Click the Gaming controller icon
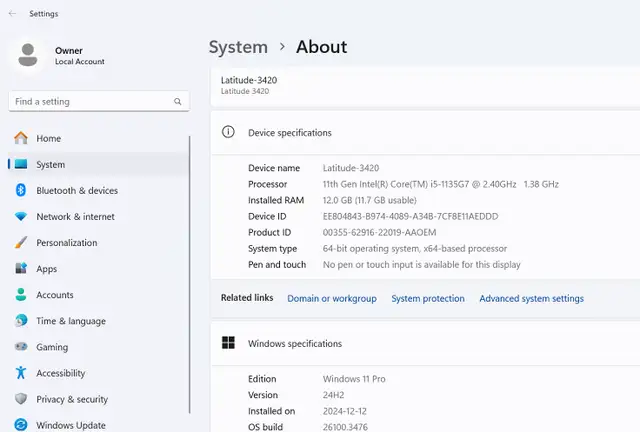The image size is (640, 432). tap(21, 347)
